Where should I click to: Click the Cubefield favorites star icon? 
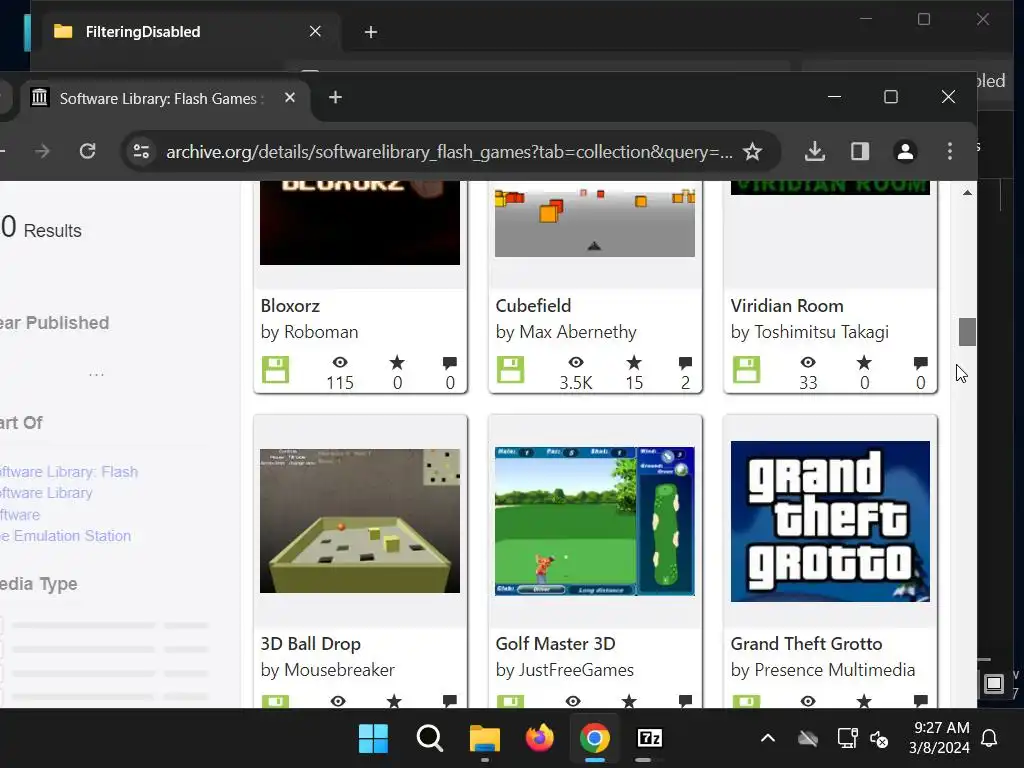[x=634, y=362]
